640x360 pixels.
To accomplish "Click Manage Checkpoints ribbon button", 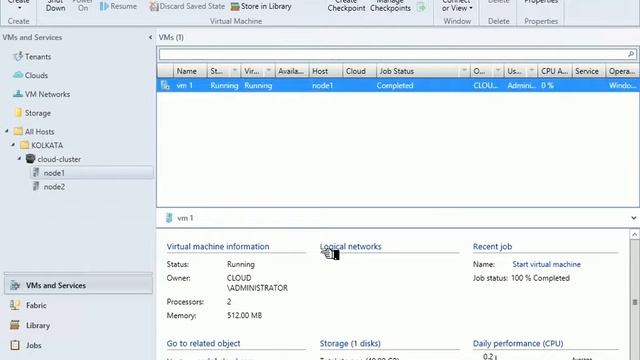I will [390, 6].
